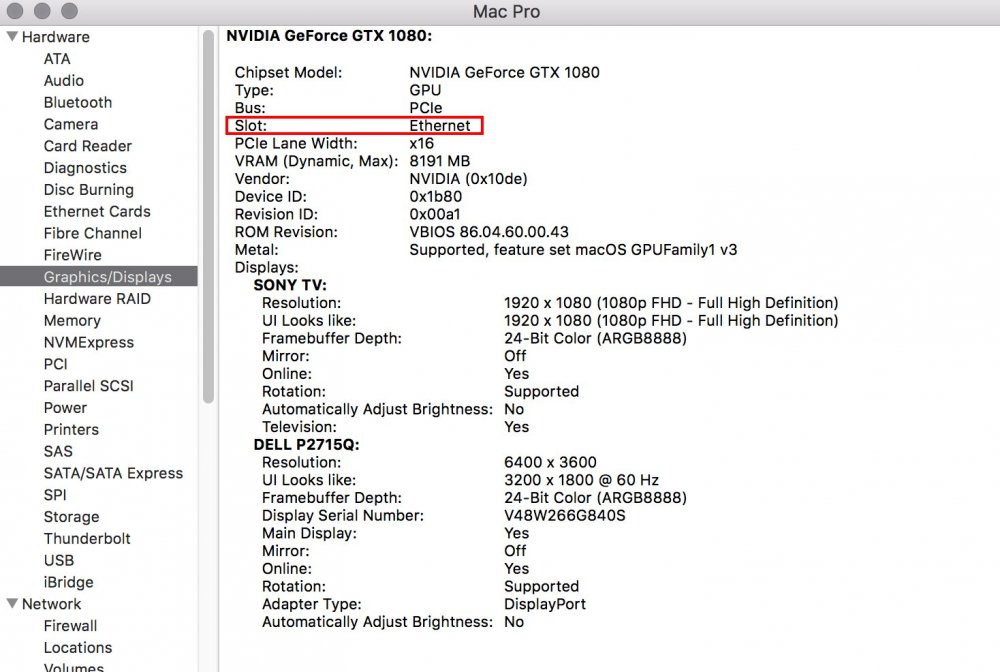Viewport: 1000px width, 672px height.
Task: Select Power in the sidebar
Action: pyautogui.click(x=65, y=407)
